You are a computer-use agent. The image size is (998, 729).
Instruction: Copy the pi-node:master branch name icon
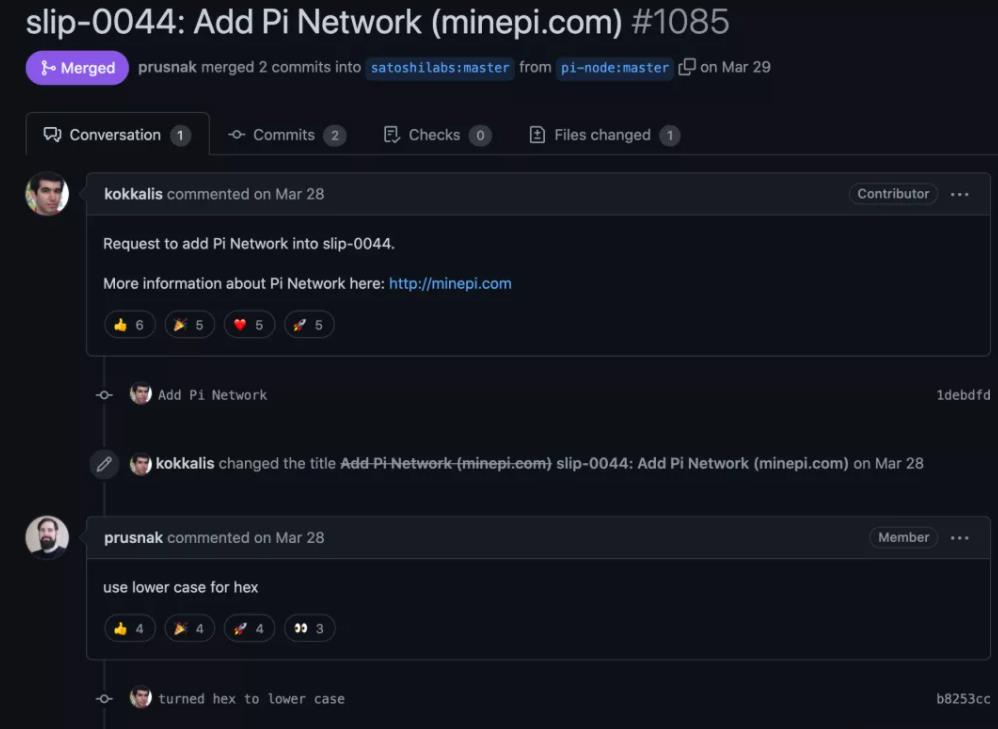point(686,67)
